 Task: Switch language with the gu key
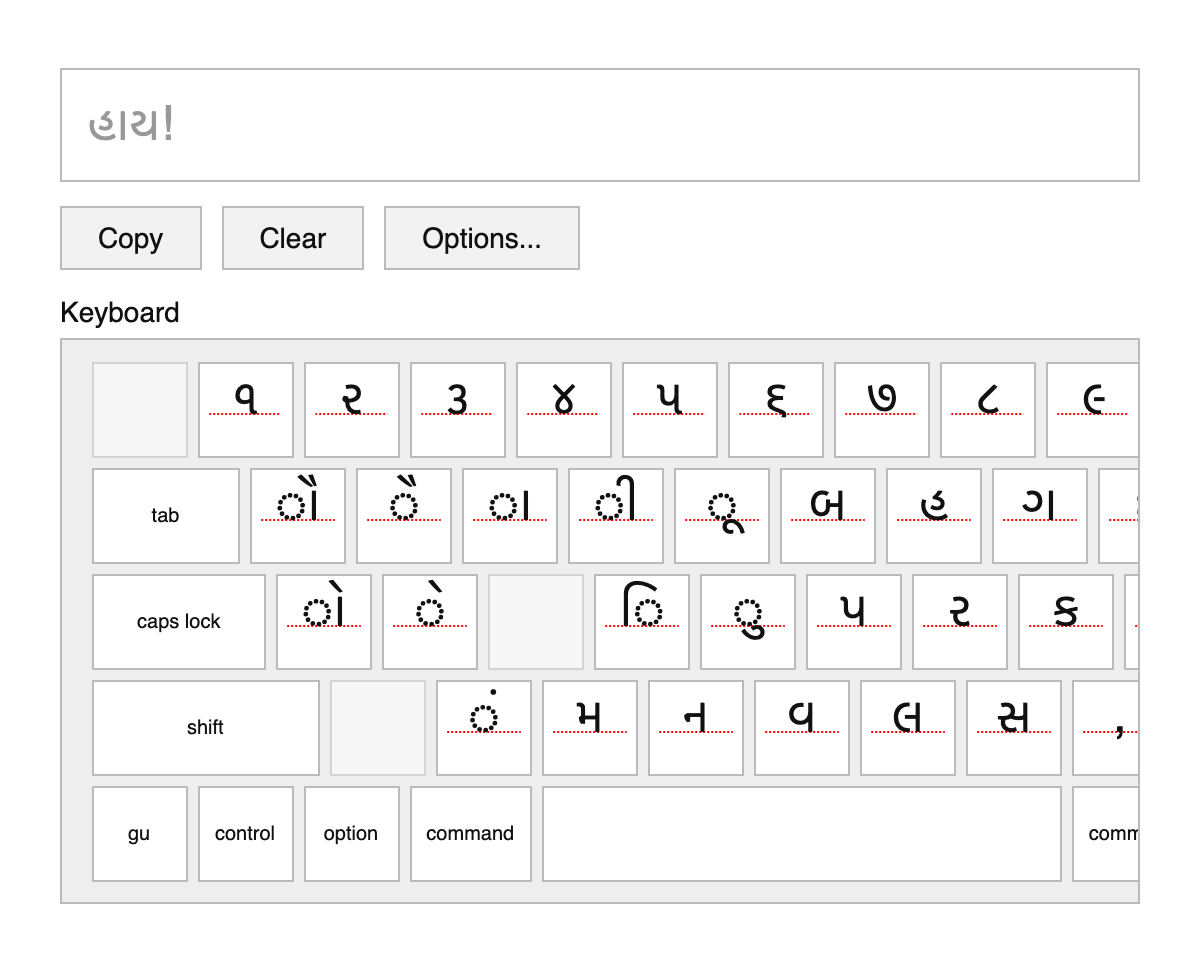tap(139, 834)
